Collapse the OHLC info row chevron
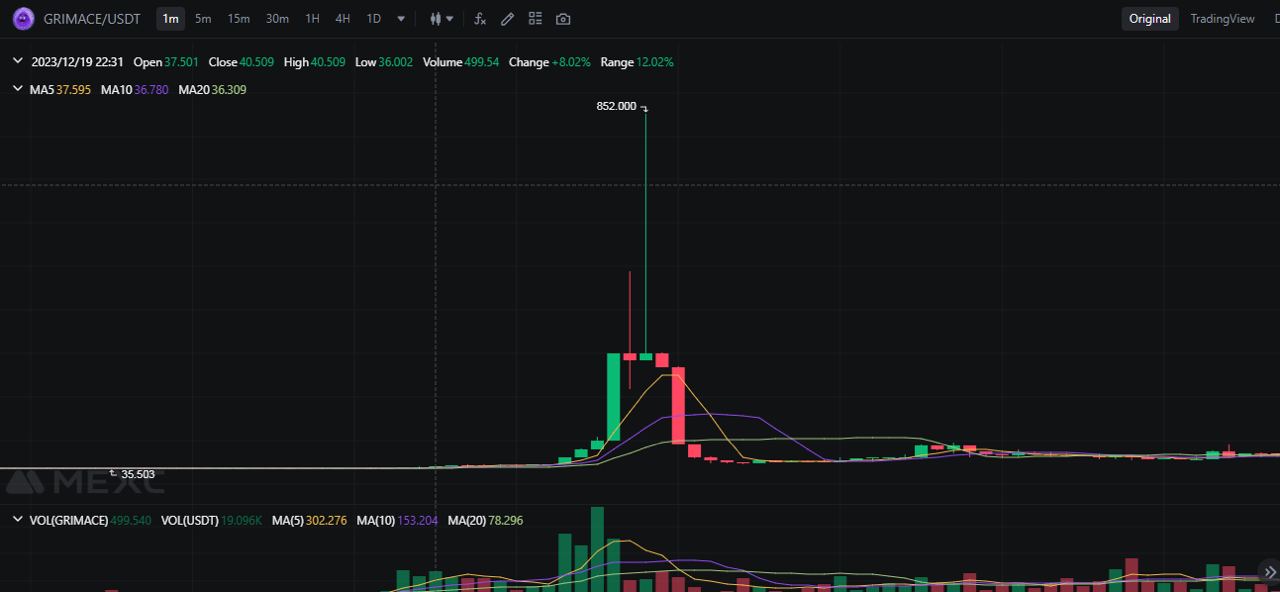1280x592 pixels. (x=18, y=61)
